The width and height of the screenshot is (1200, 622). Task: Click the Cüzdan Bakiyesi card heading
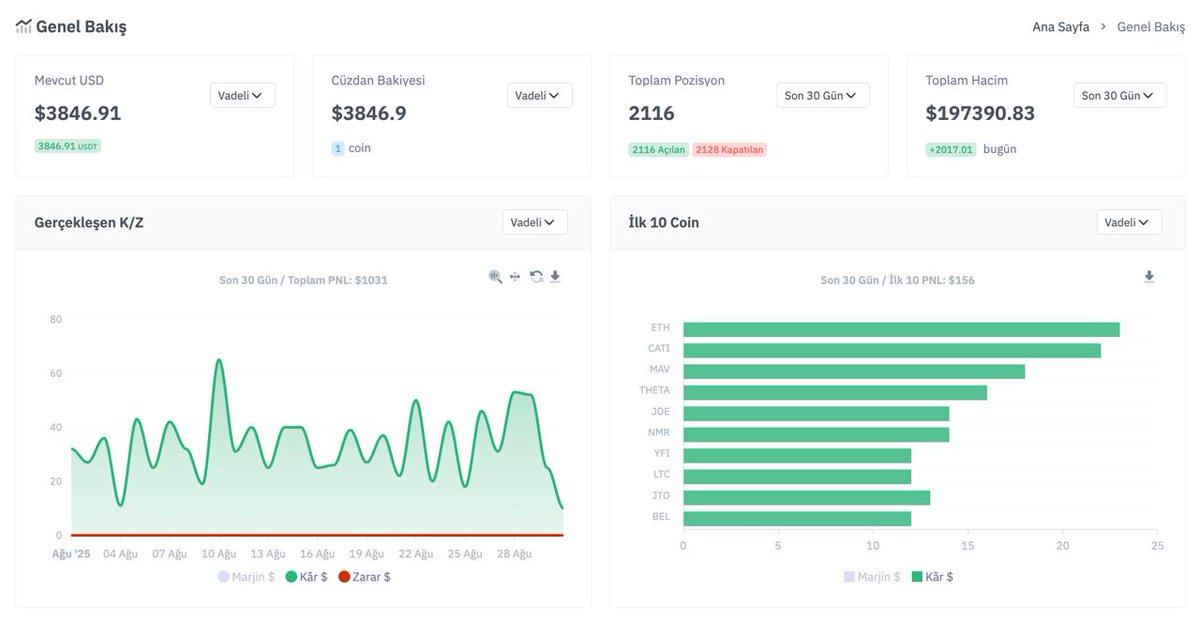378,80
